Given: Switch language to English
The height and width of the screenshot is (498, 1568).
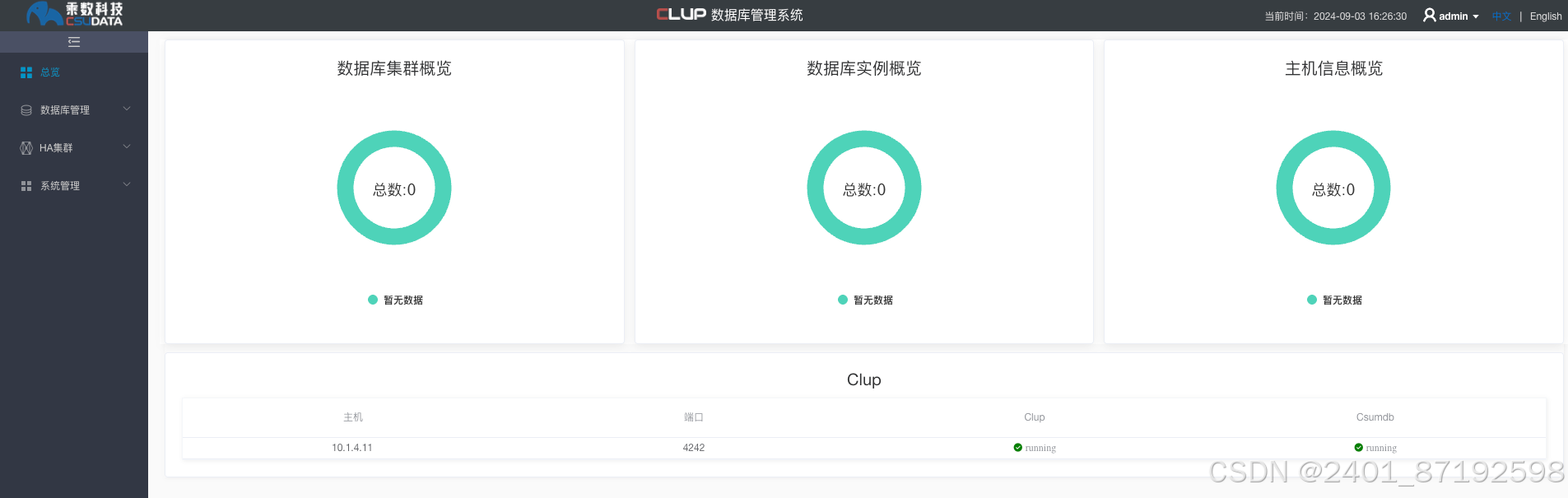Looking at the screenshot, I should pyautogui.click(x=1546, y=16).
